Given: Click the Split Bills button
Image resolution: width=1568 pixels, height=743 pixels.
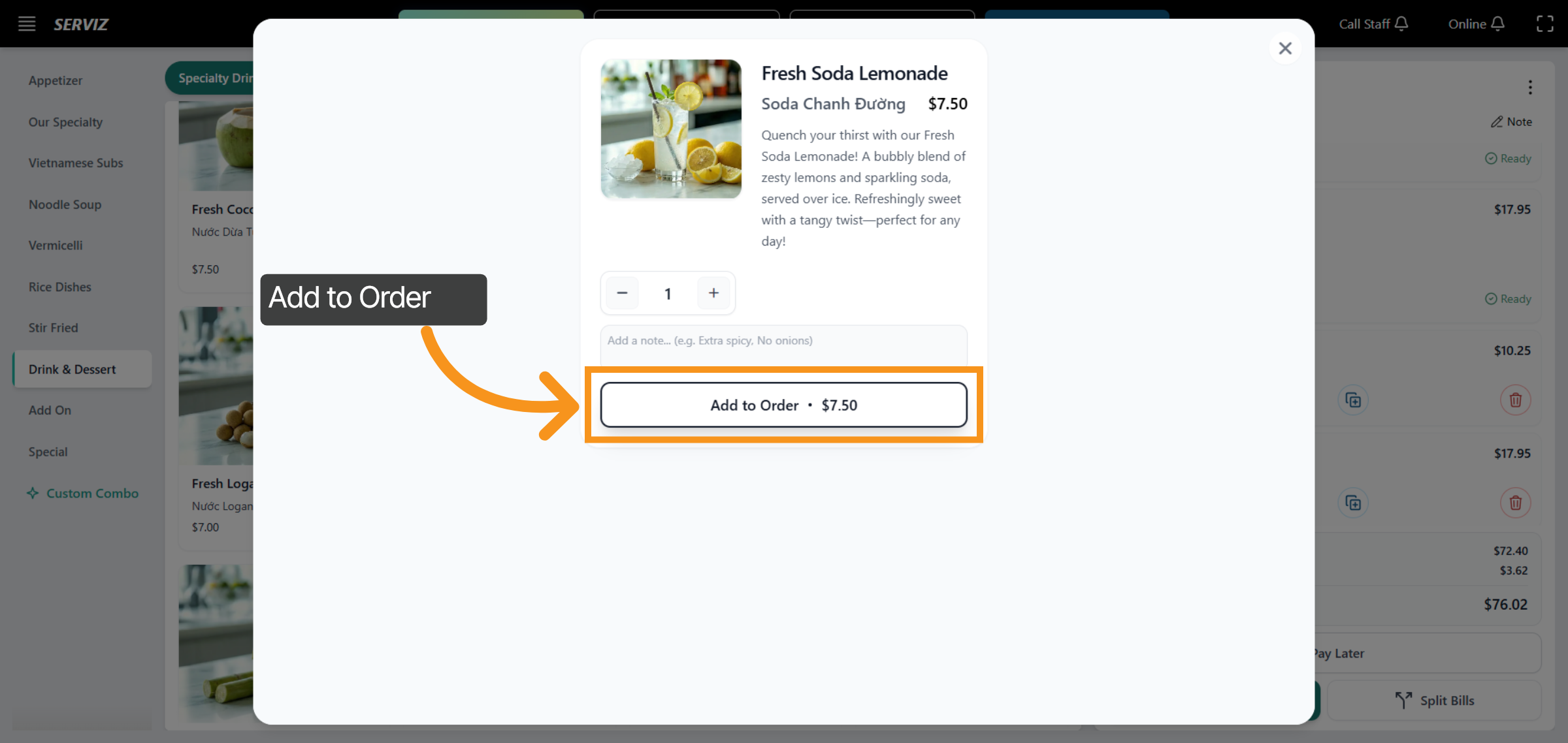Looking at the screenshot, I should tap(1435, 700).
